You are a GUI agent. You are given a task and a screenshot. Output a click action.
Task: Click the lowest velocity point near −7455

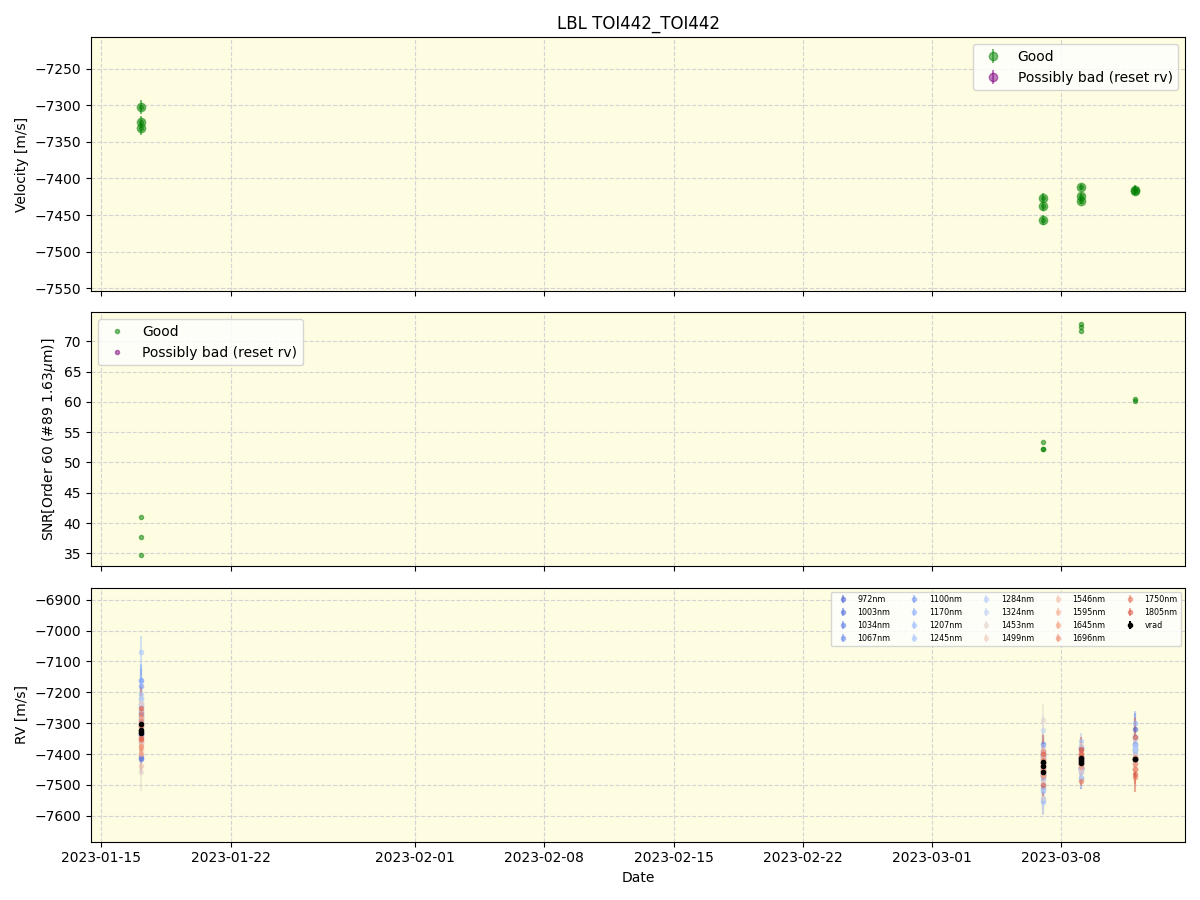[1043, 220]
